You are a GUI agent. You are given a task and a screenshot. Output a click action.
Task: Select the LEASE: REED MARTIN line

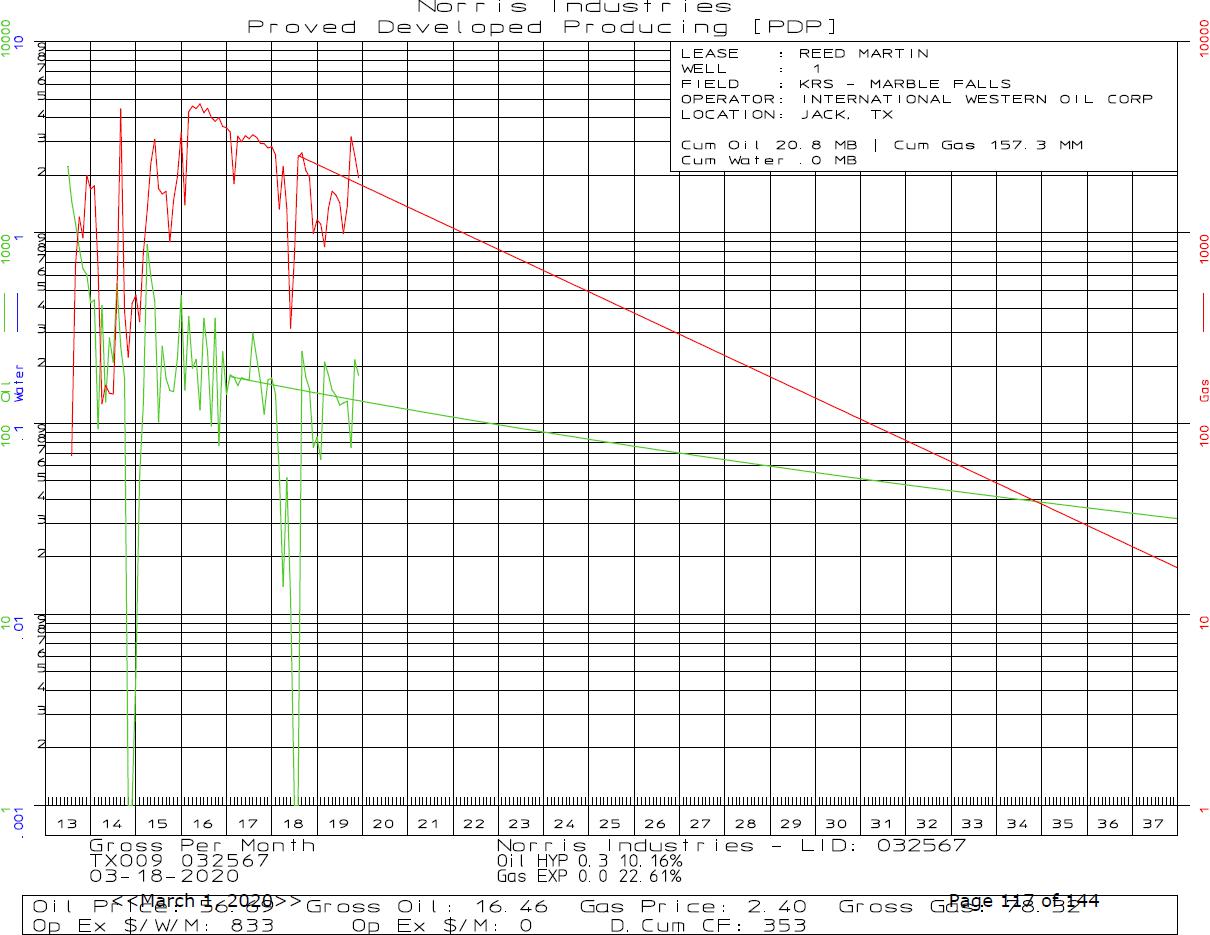(804, 54)
